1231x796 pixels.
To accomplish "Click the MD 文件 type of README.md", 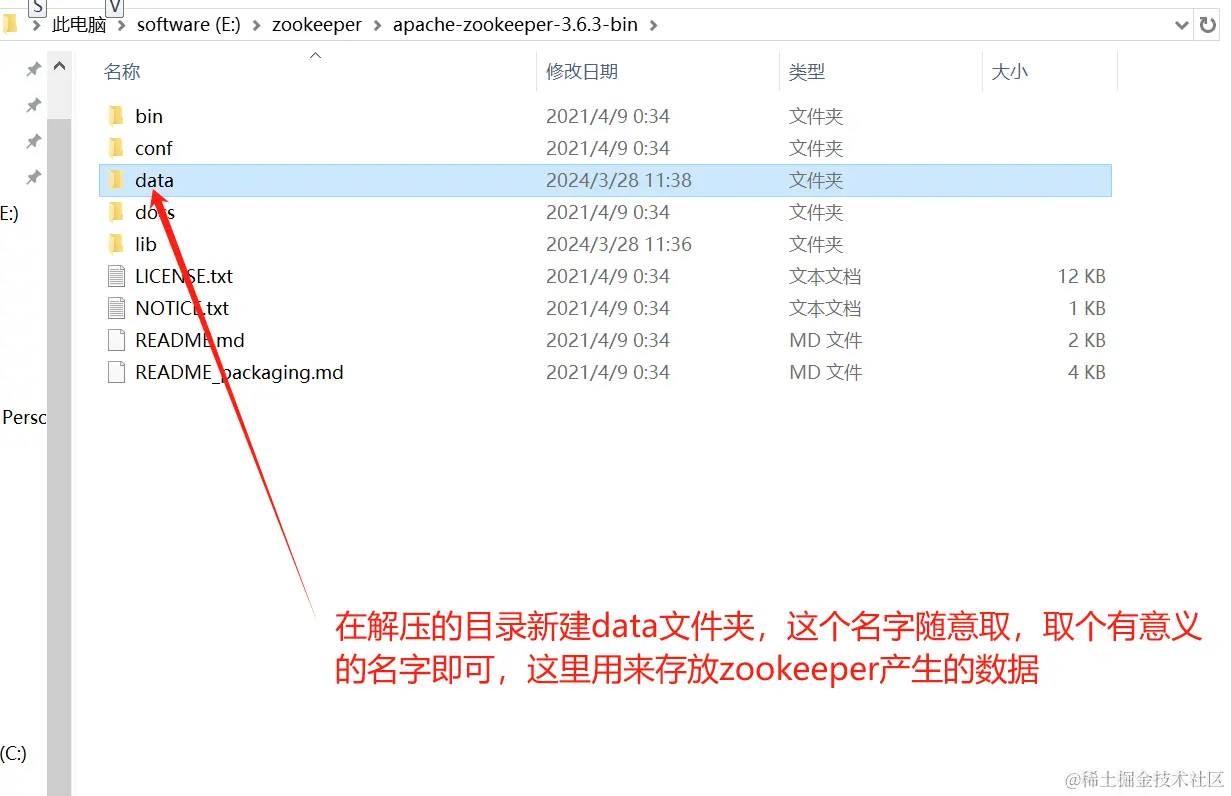I will pos(826,340).
